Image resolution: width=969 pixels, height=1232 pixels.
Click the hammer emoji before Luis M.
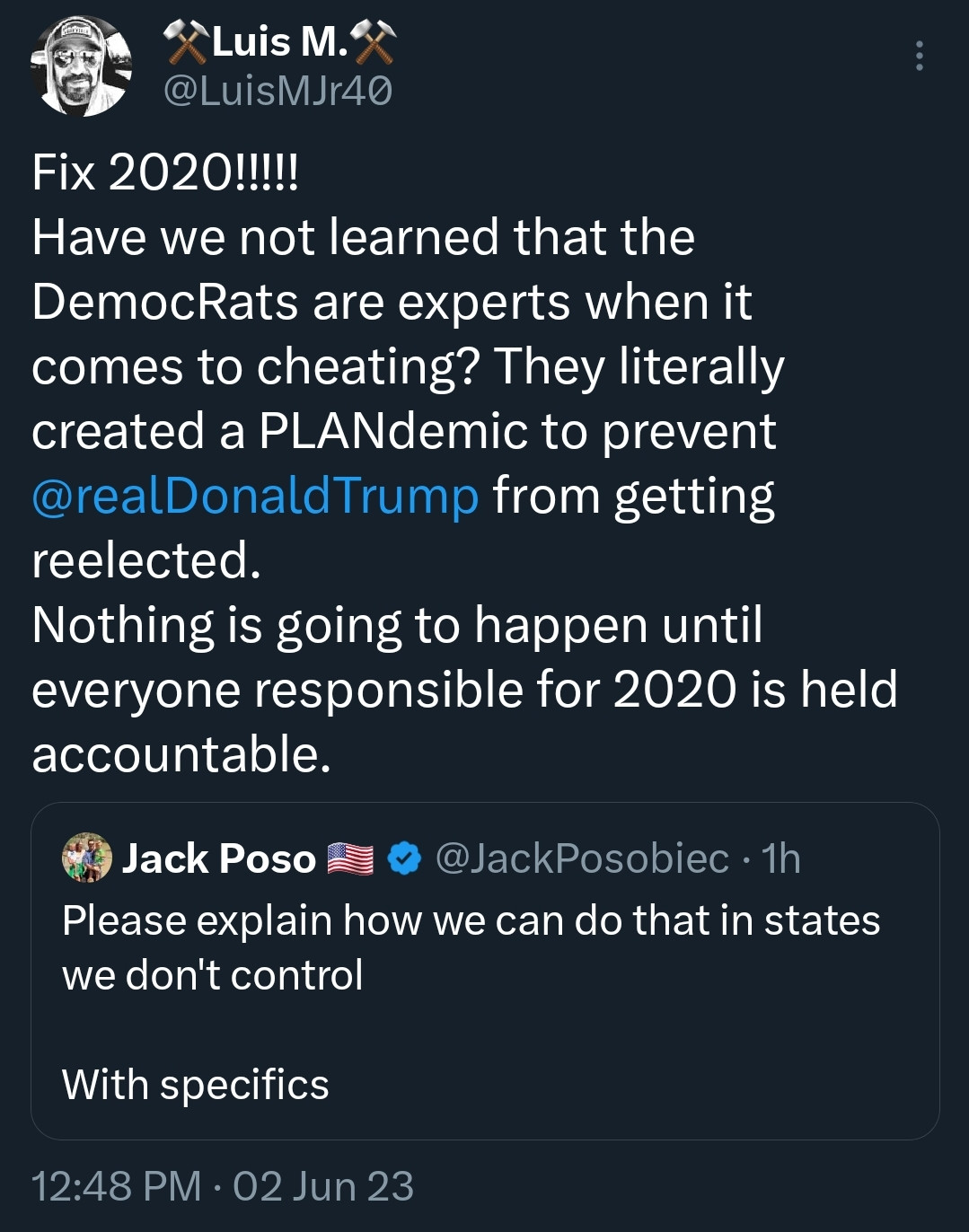(185, 42)
